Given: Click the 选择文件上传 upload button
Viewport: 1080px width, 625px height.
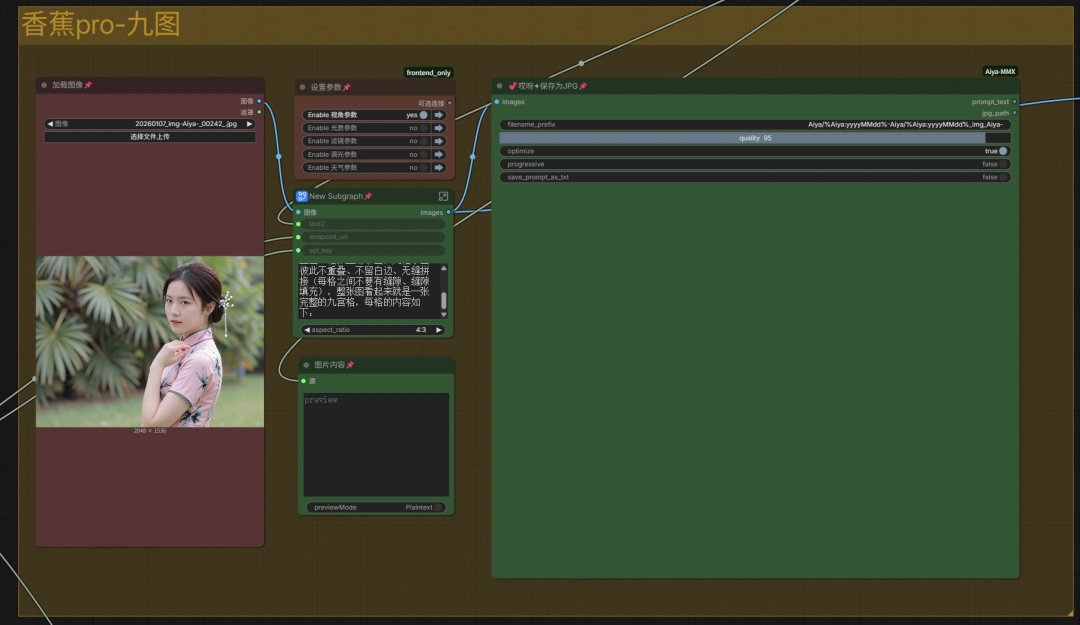Looking at the screenshot, I should 150,137.
